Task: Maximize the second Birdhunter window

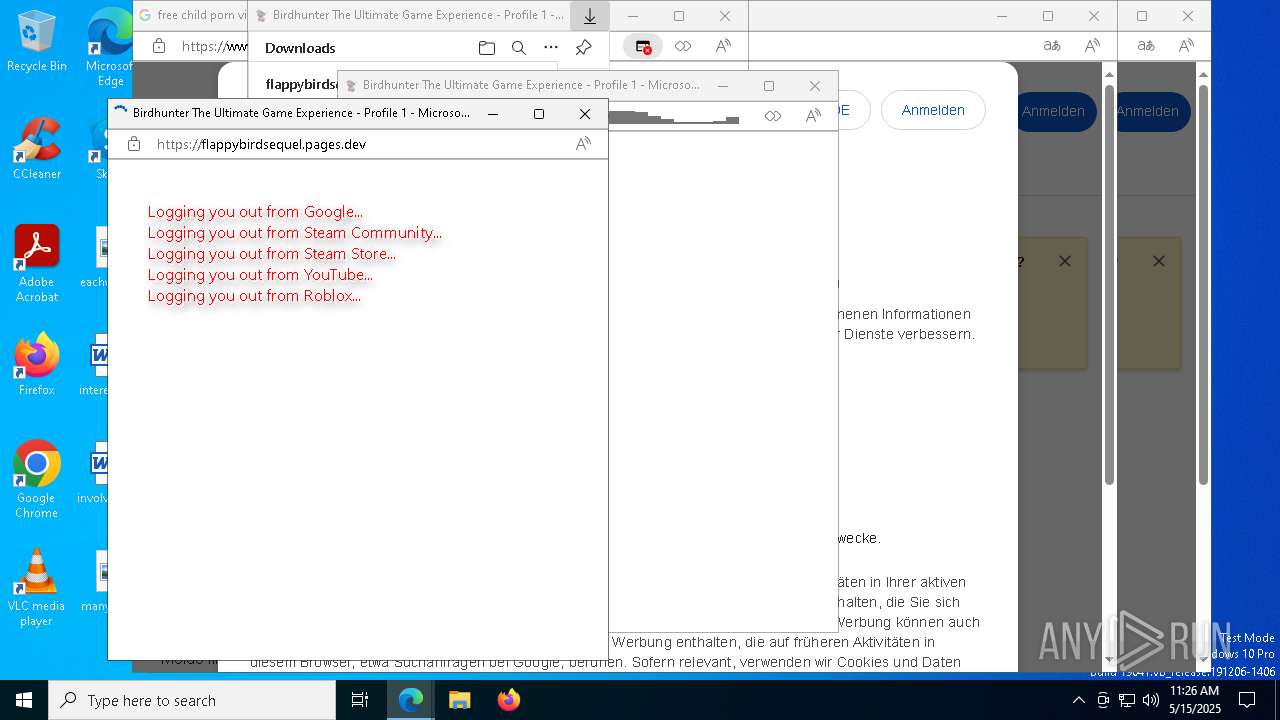Action: 769,86
